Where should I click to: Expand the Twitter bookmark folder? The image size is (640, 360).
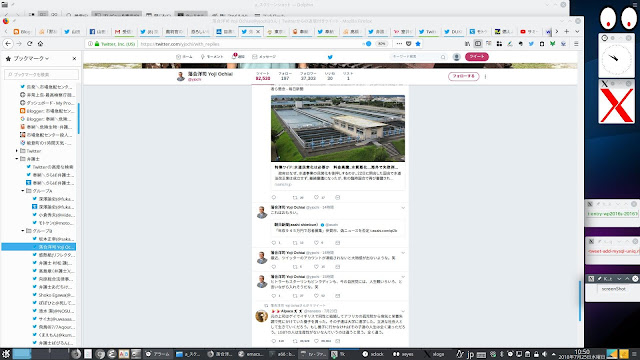tap(17, 151)
